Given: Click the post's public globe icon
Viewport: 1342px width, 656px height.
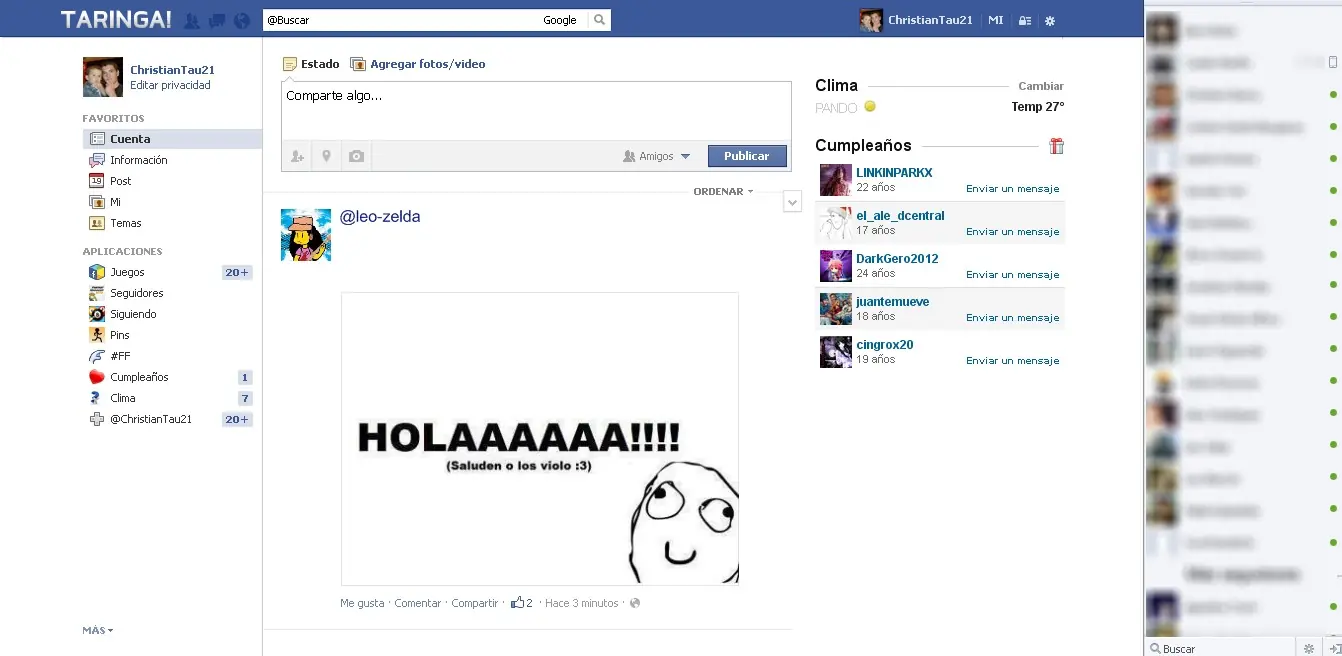Looking at the screenshot, I should pos(635,603).
